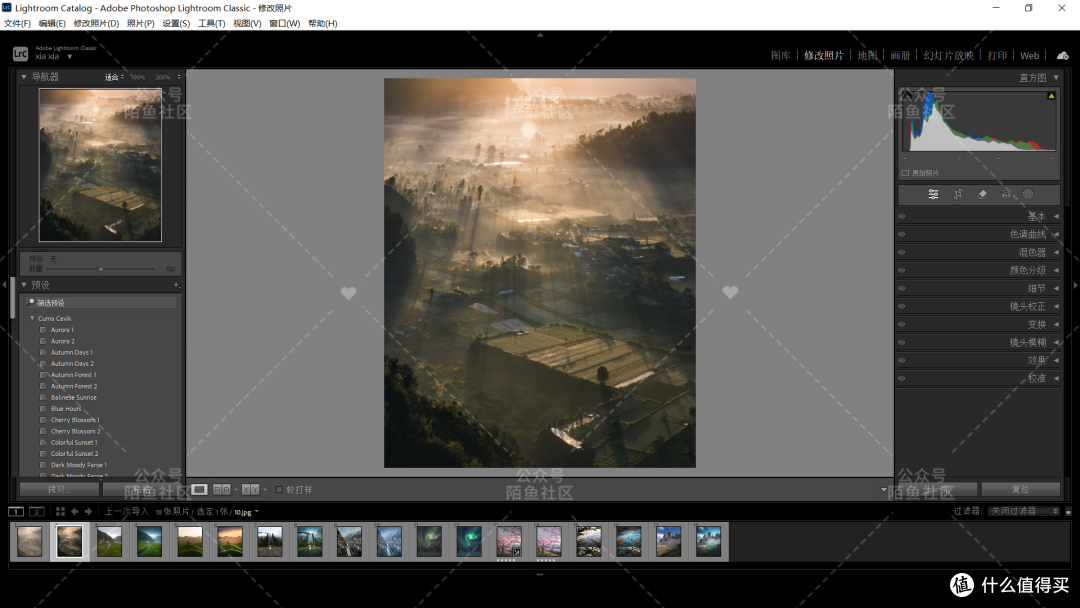Switch to the 幻灯片放映 module
1080x608 pixels.
pyautogui.click(x=948, y=55)
